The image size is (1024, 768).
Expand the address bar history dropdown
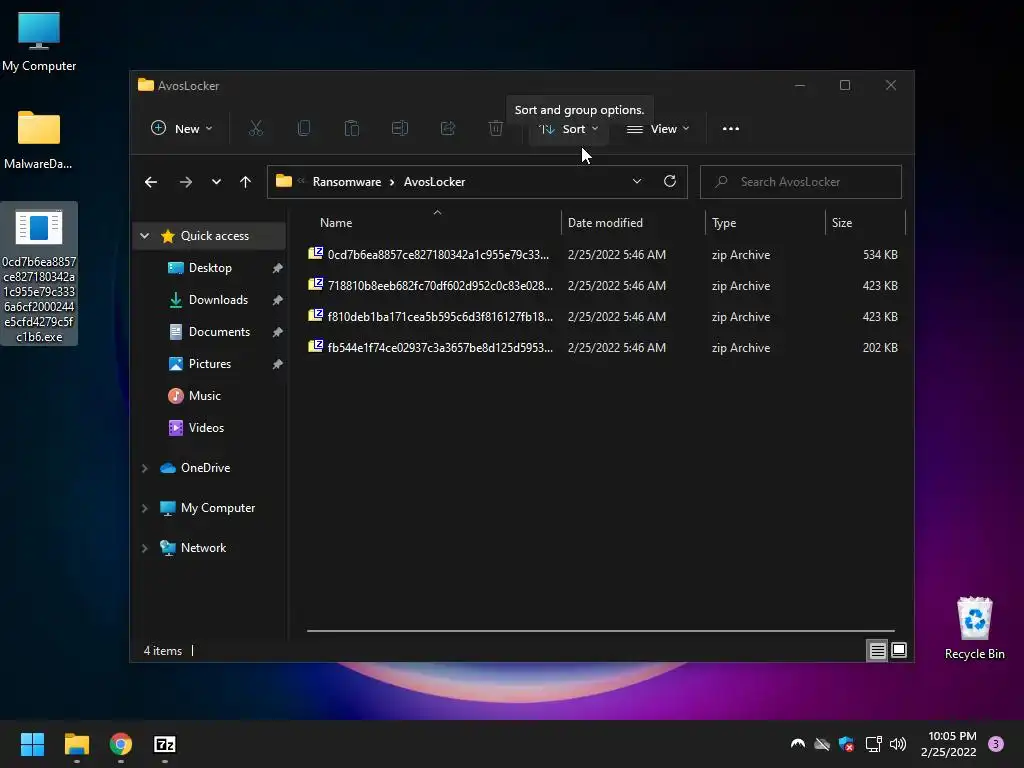[x=637, y=182]
